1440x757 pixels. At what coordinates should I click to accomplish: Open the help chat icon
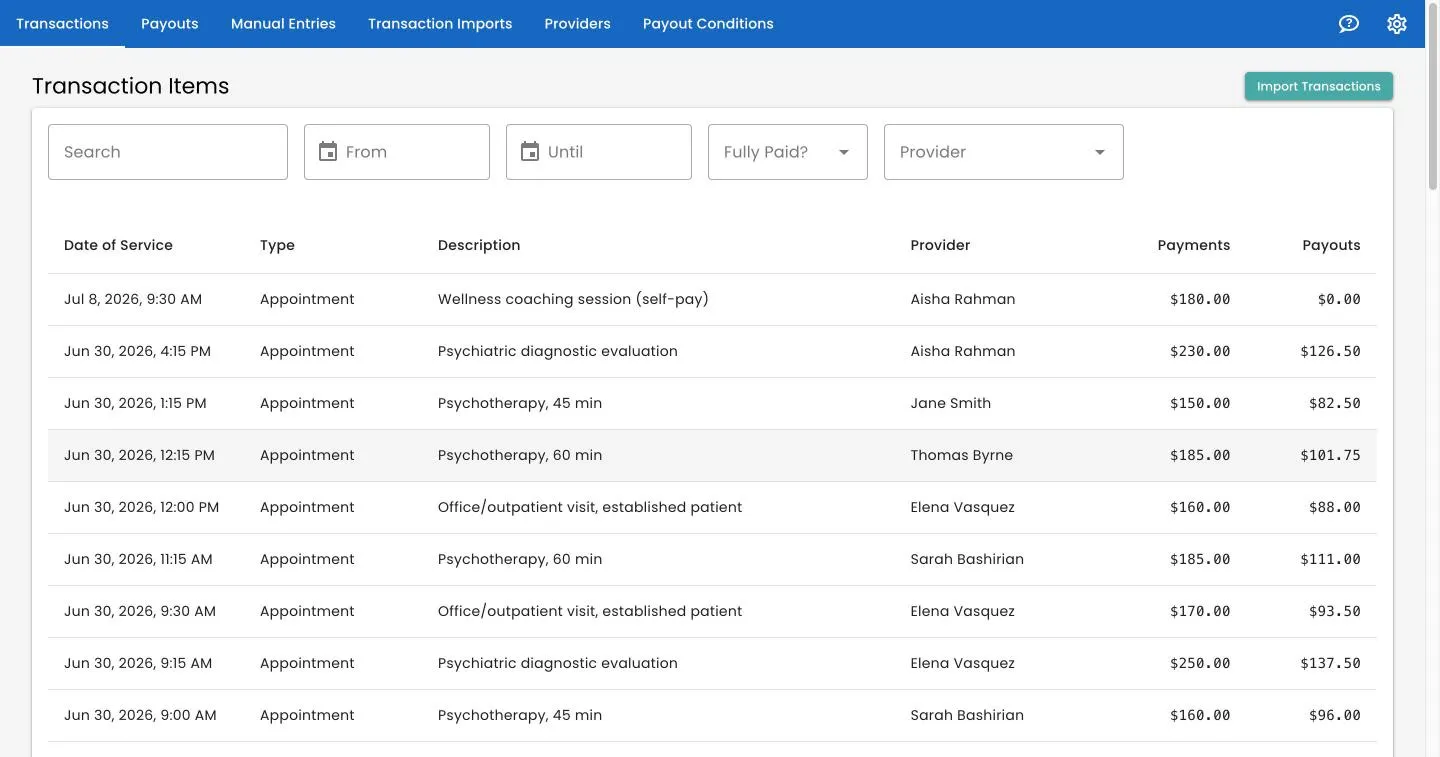point(1349,24)
